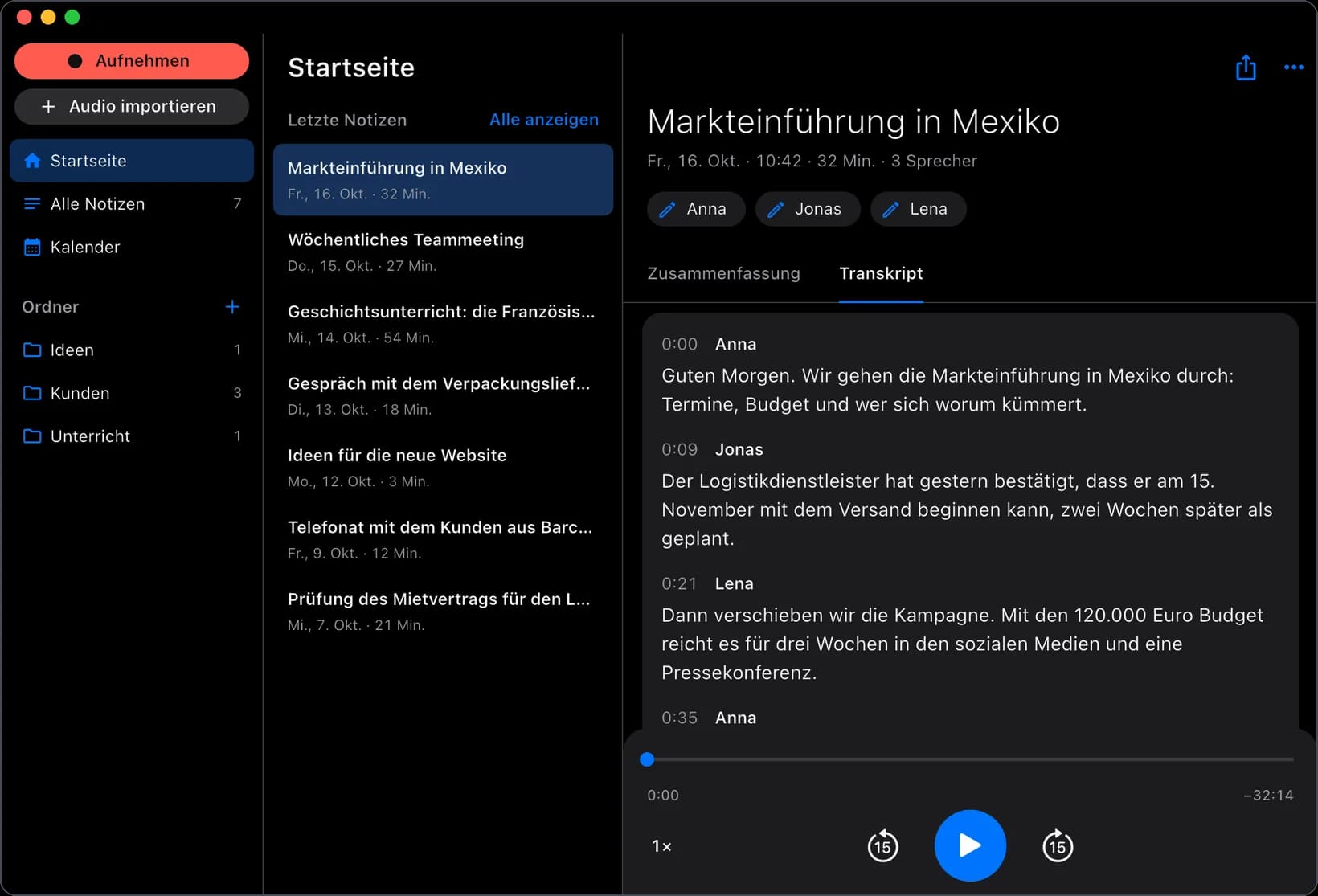Edit the Lena speaker chip

point(919,209)
